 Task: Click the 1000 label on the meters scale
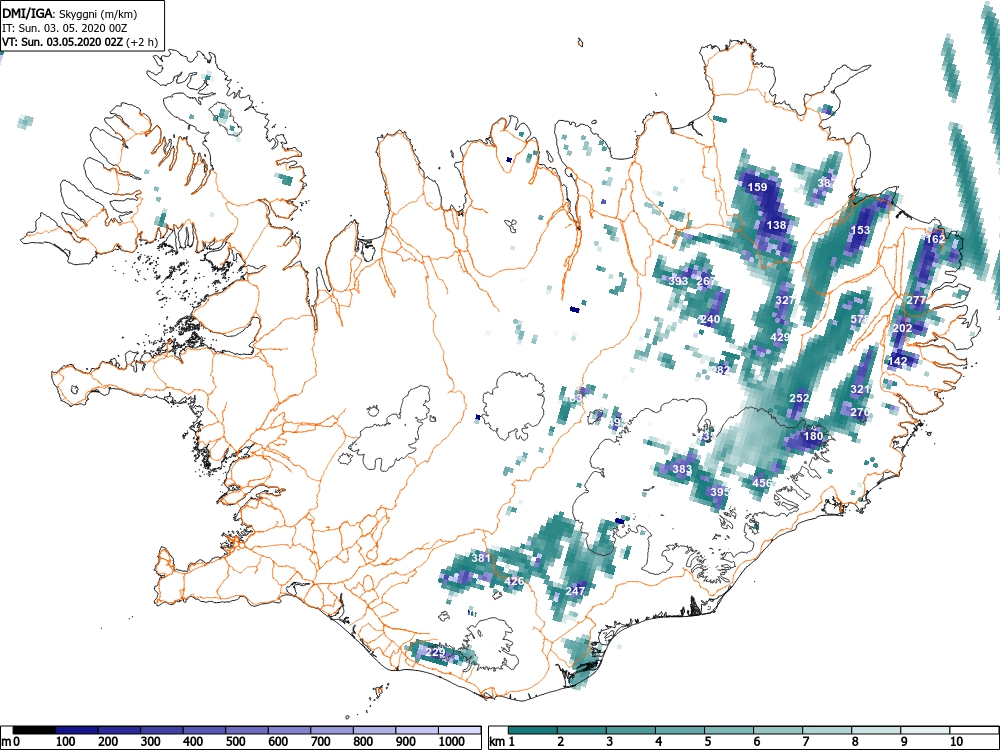452,742
